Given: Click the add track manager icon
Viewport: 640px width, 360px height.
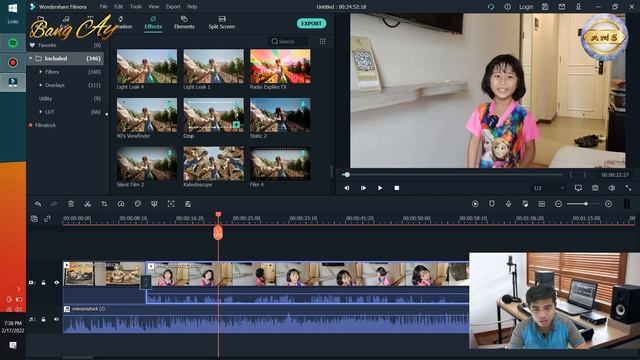Looking at the screenshot, I should point(34,219).
